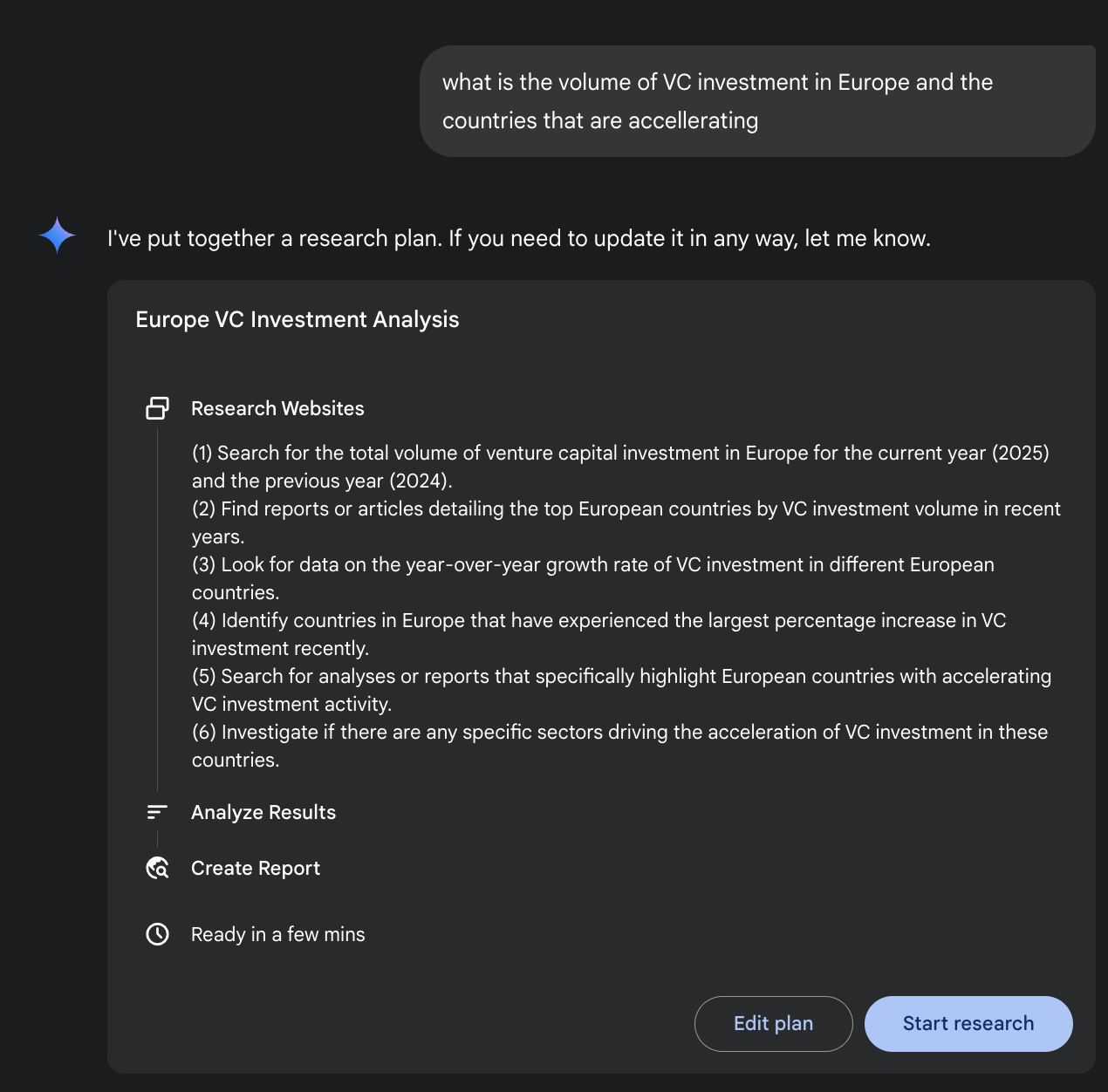Screen dimensions: 1108x1092
Task: Open the Edit plan dialog
Action: pyautogui.click(x=773, y=1023)
